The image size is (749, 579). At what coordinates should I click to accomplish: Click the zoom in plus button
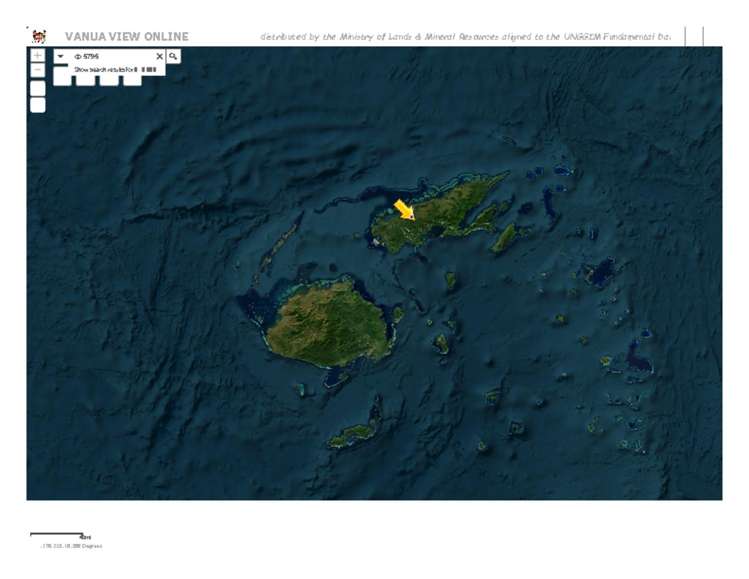pos(37,56)
